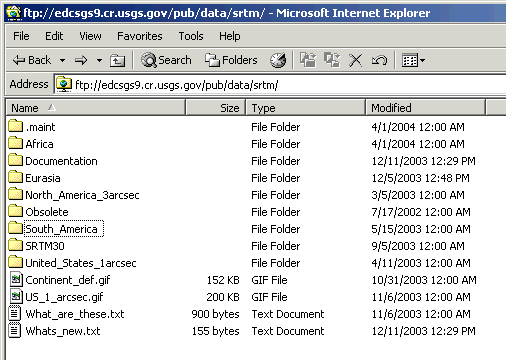Open the Tools menu
Image resolution: width=506 pixels, height=360 pixels.
(x=191, y=36)
